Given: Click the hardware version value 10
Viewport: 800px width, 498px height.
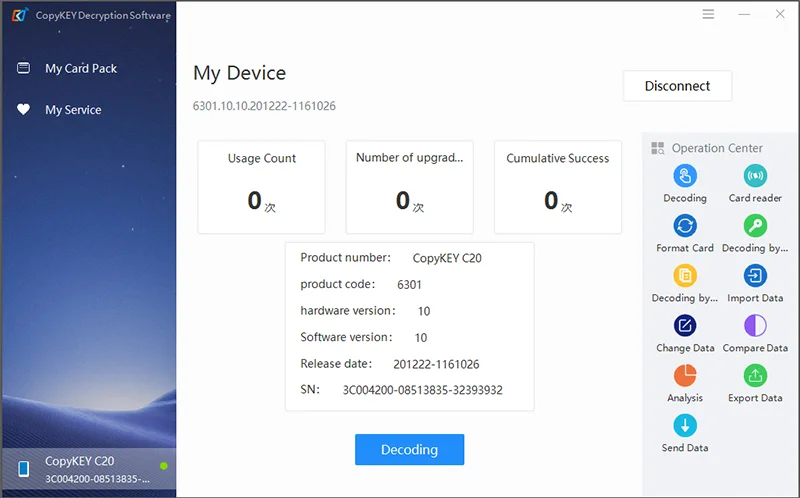Looking at the screenshot, I should pos(423,311).
